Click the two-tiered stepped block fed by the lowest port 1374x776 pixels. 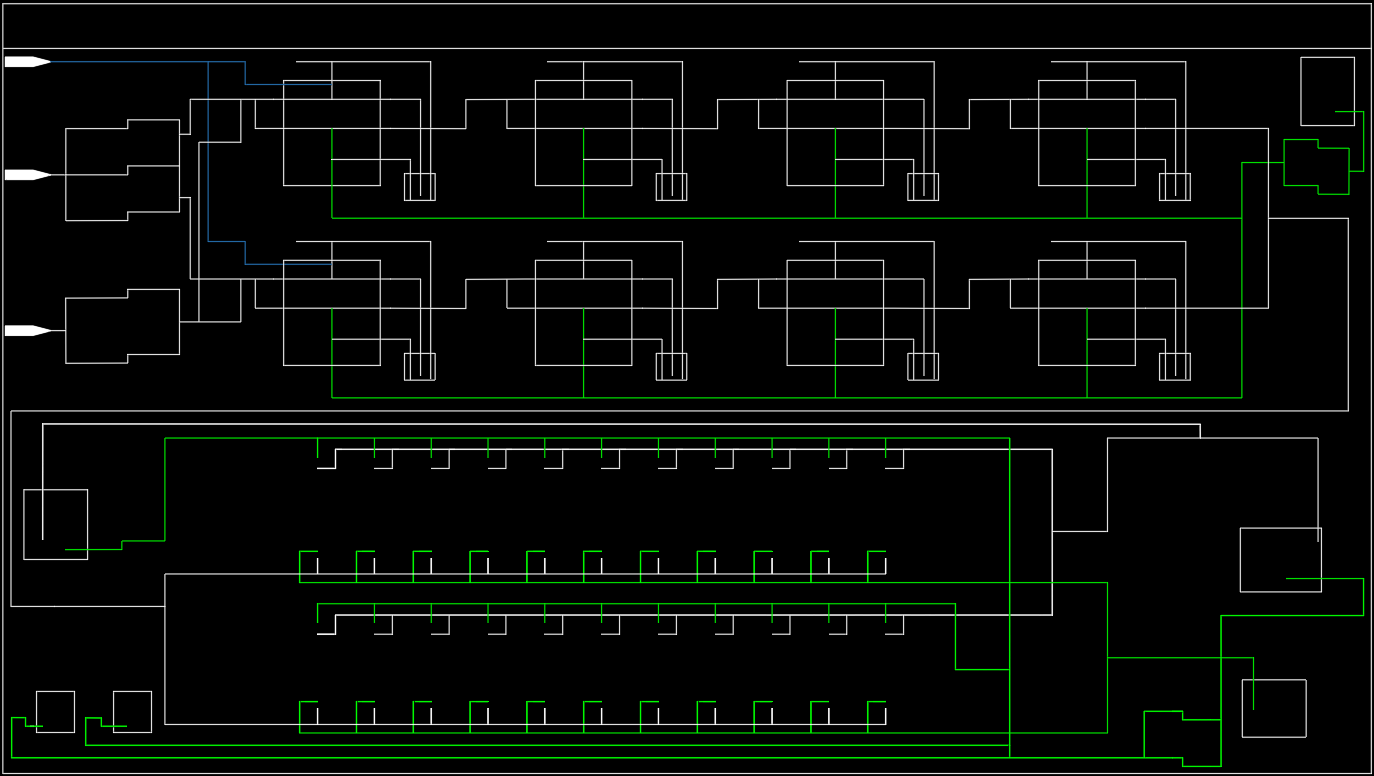point(122,326)
